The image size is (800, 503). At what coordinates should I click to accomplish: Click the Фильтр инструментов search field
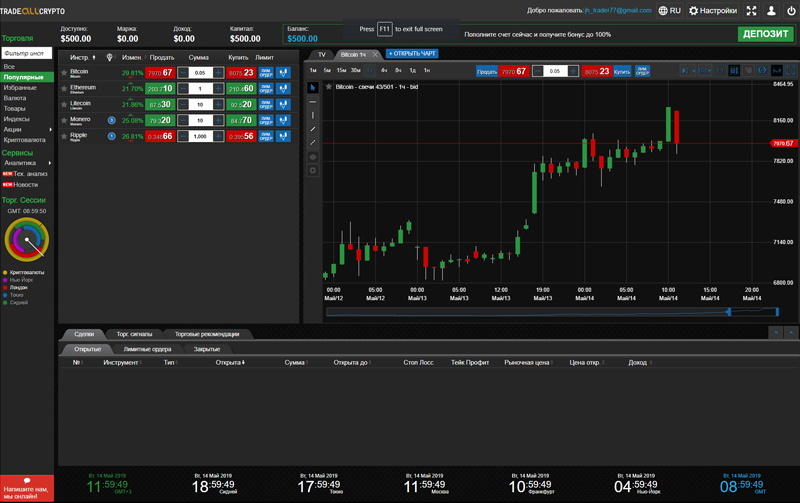click(x=27, y=53)
